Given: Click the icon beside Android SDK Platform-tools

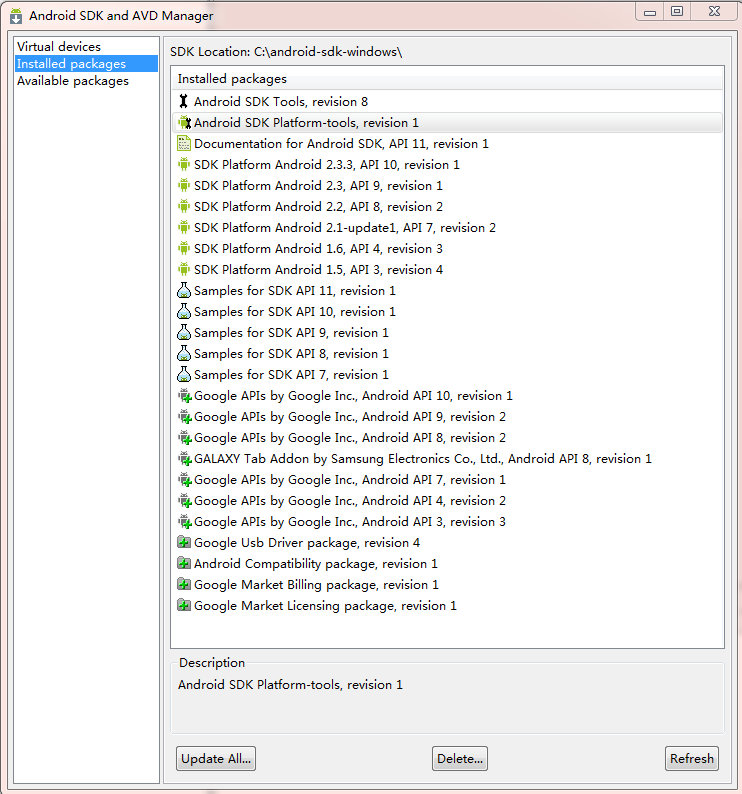Looking at the screenshot, I should pyautogui.click(x=184, y=123).
